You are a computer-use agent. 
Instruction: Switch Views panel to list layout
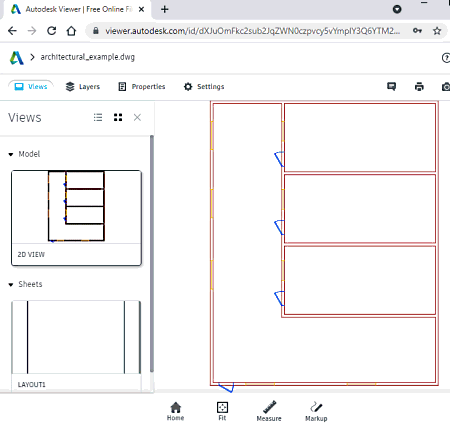click(98, 117)
